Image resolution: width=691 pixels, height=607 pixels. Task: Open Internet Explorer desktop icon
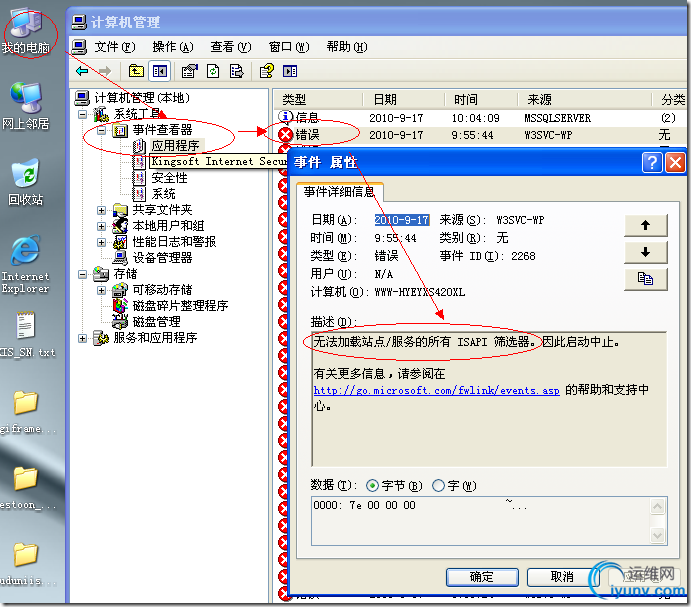[x=26, y=264]
